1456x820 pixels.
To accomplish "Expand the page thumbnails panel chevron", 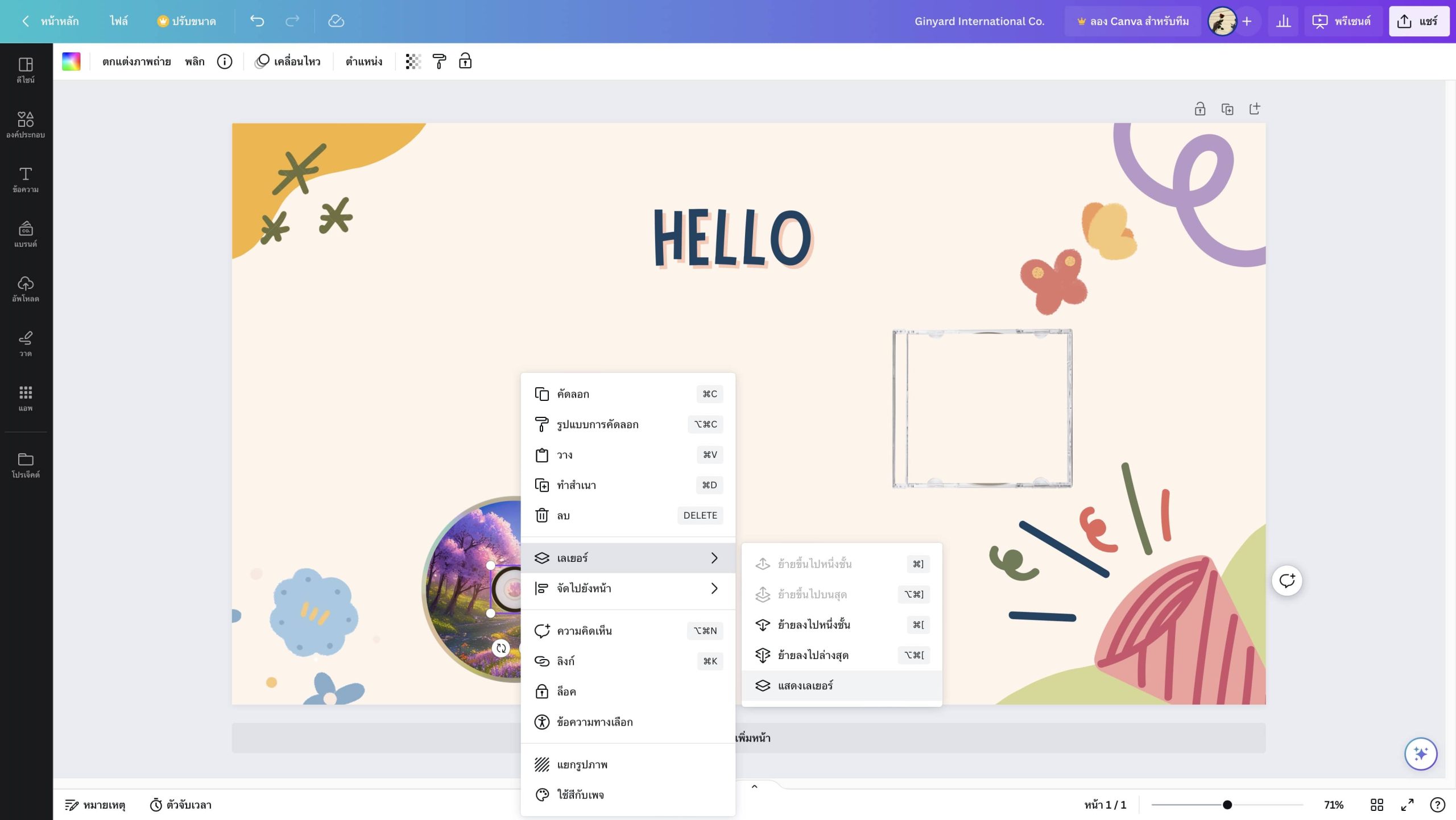I will tap(754, 786).
